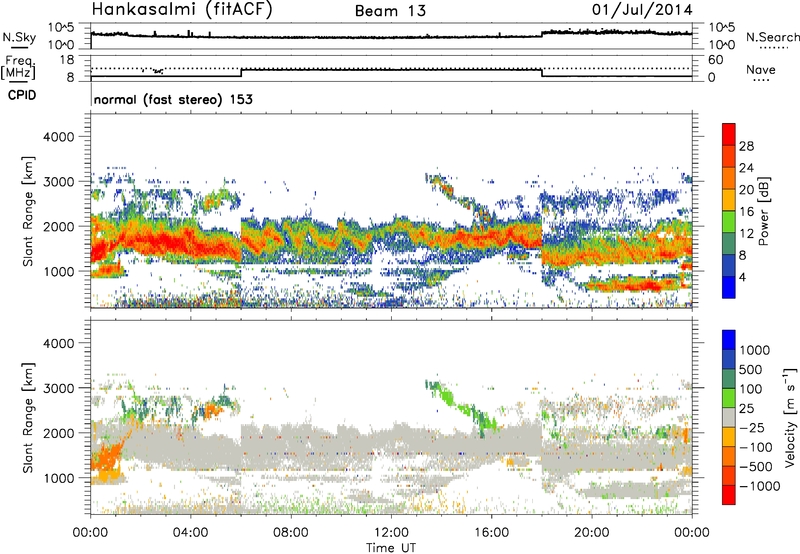
Task: Click the '08:00' time tick label
Action: pos(291,533)
